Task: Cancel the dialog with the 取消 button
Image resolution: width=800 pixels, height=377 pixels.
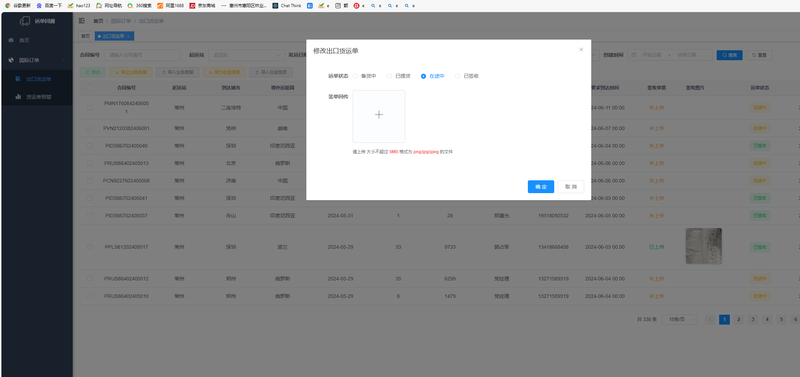Action: coord(570,187)
